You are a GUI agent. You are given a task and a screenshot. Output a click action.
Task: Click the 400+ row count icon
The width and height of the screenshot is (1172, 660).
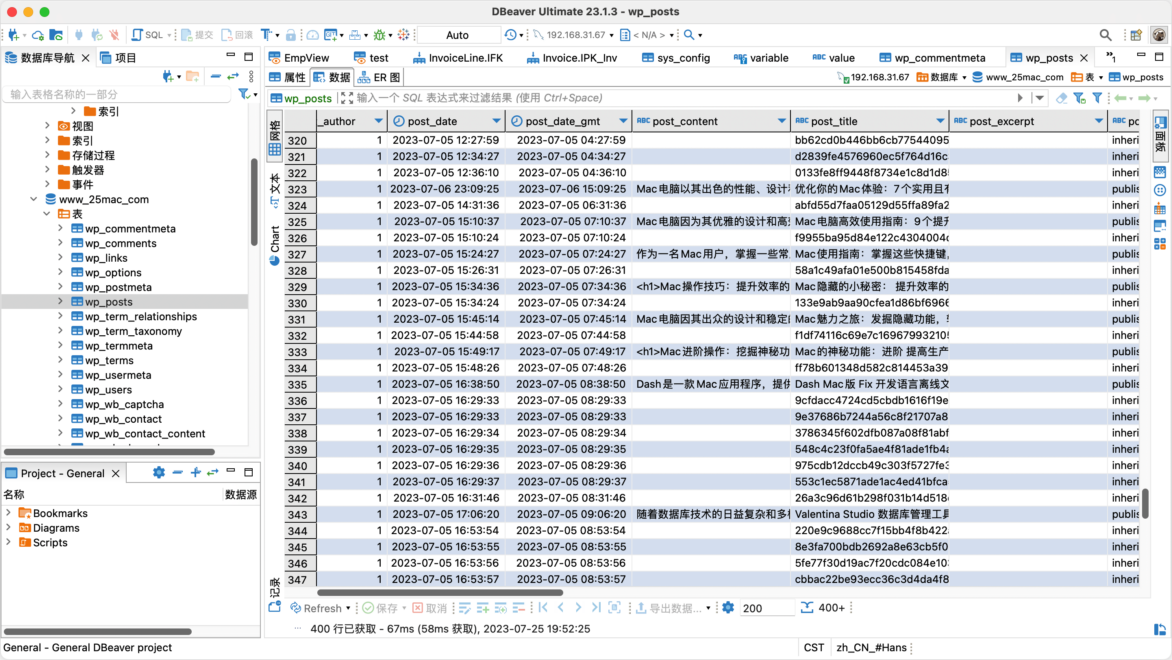823,608
